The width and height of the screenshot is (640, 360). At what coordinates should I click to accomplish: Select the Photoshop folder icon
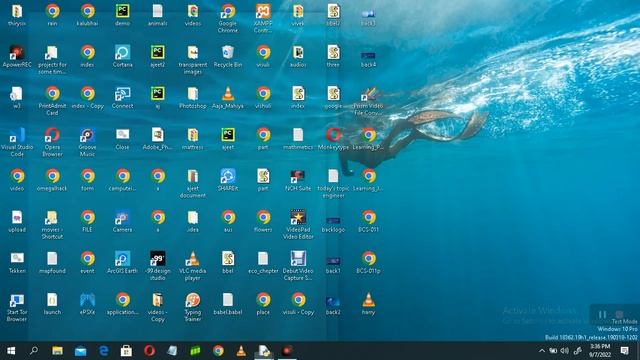tap(193, 94)
